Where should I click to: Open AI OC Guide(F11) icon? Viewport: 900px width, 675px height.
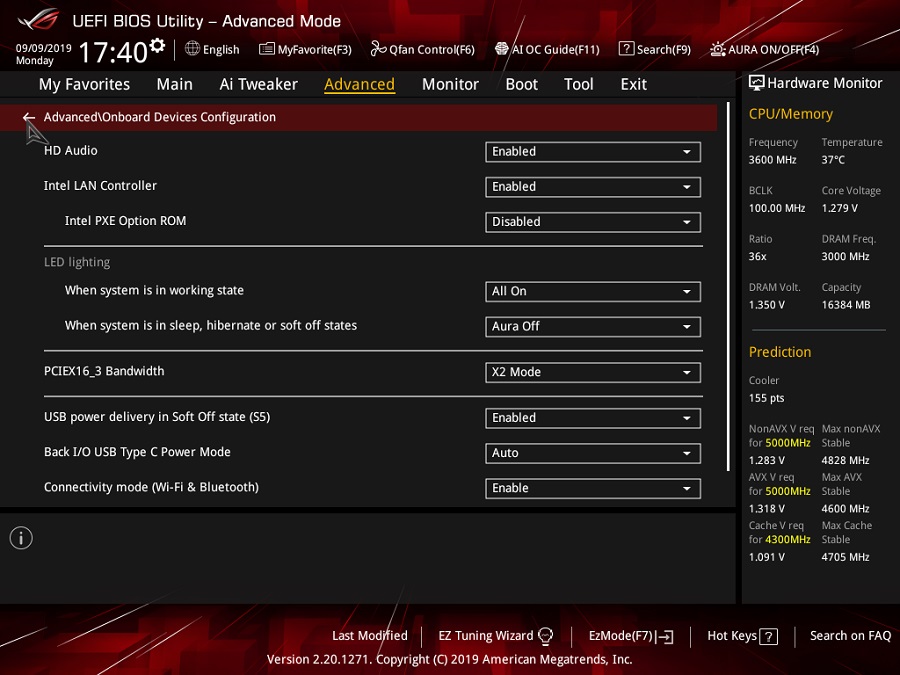tap(501, 49)
